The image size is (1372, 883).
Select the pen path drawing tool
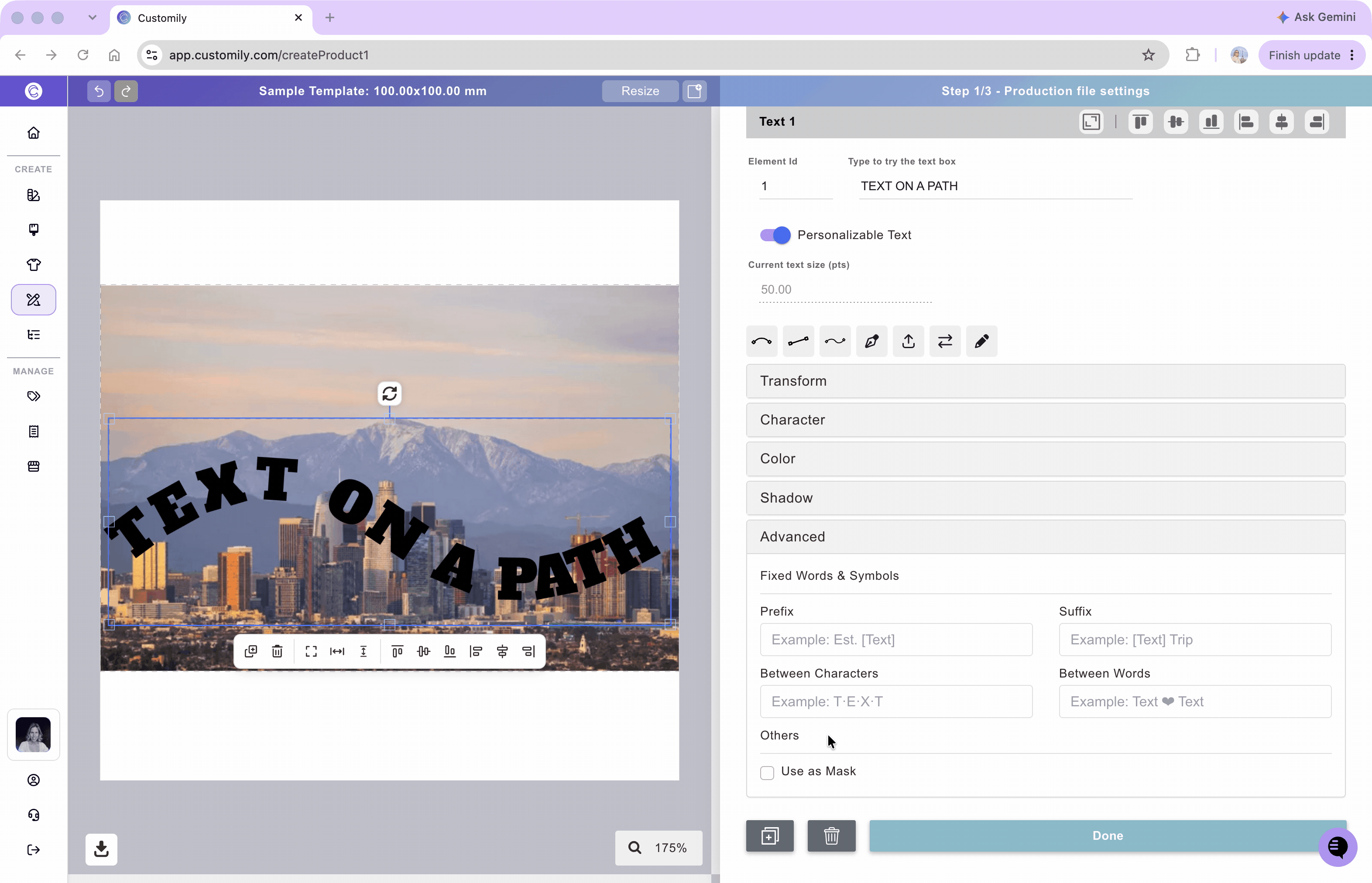(872, 341)
